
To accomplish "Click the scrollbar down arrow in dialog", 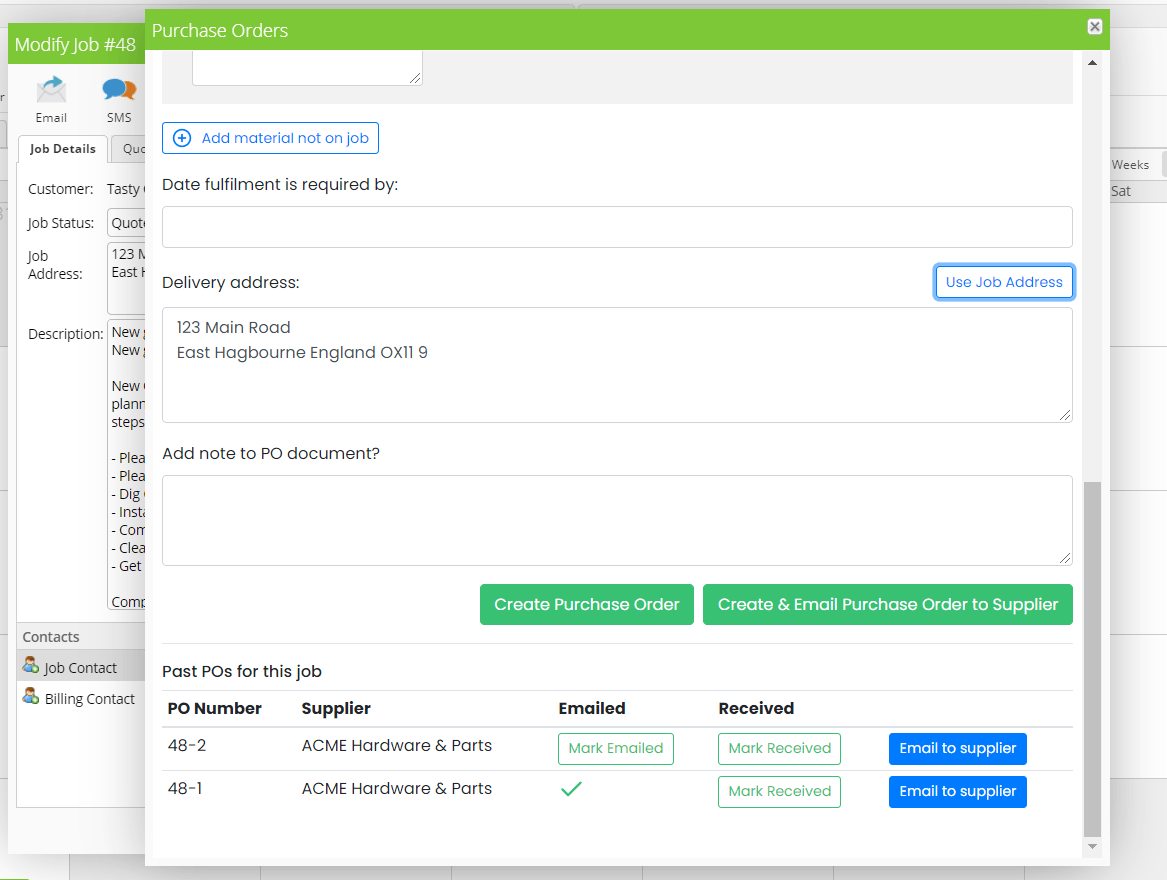I will [x=1092, y=846].
